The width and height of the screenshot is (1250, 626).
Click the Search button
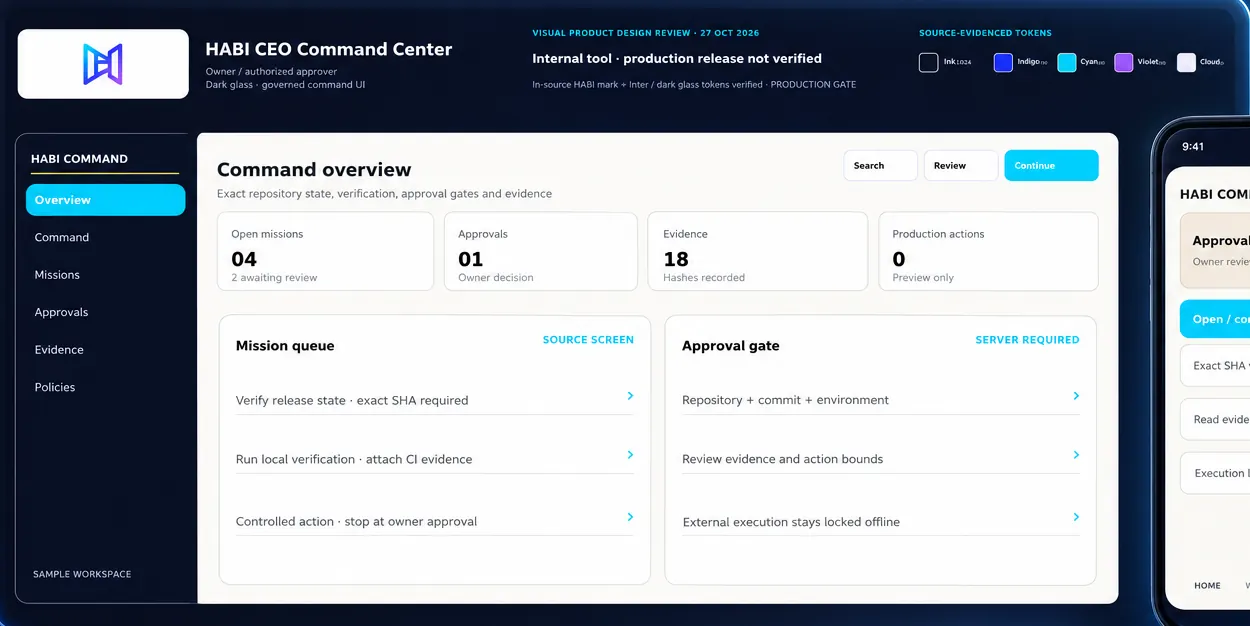click(880, 166)
